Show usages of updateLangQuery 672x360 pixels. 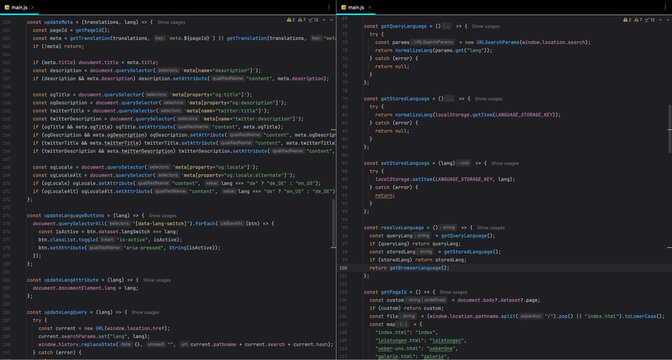[145, 312]
